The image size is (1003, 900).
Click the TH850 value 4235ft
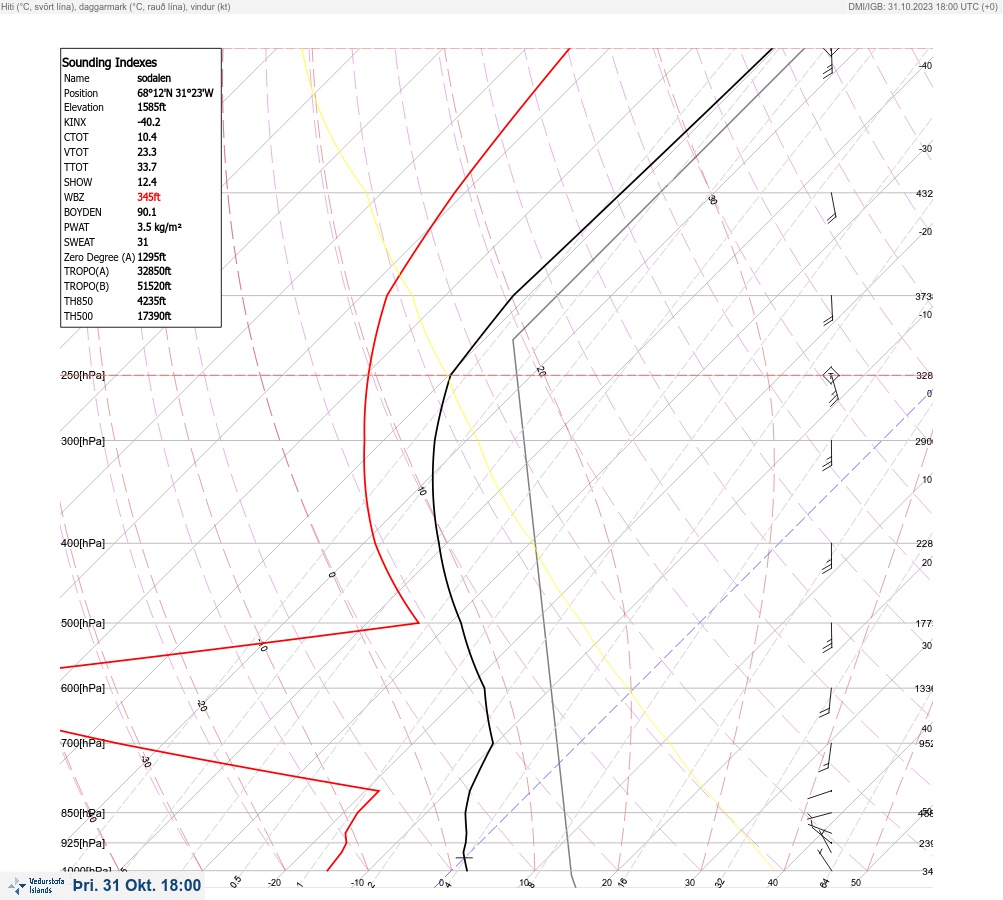152,301
